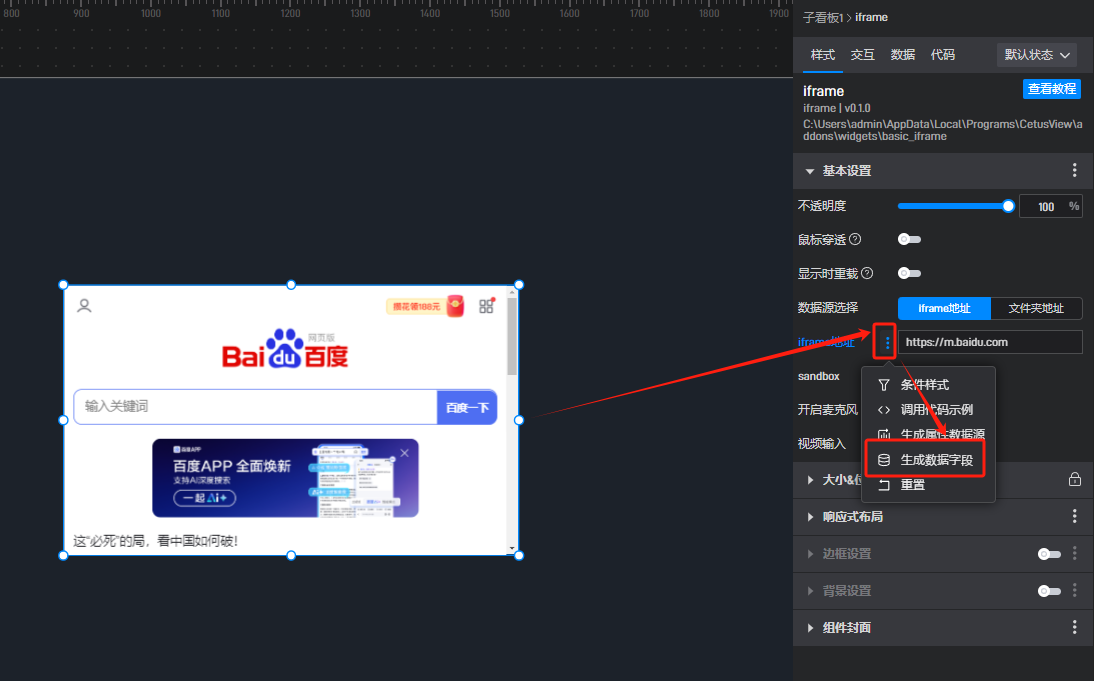The height and width of the screenshot is (681, 1094).
Task: Click the Baidu apps grid icon
Action: [x=486, y=306]
